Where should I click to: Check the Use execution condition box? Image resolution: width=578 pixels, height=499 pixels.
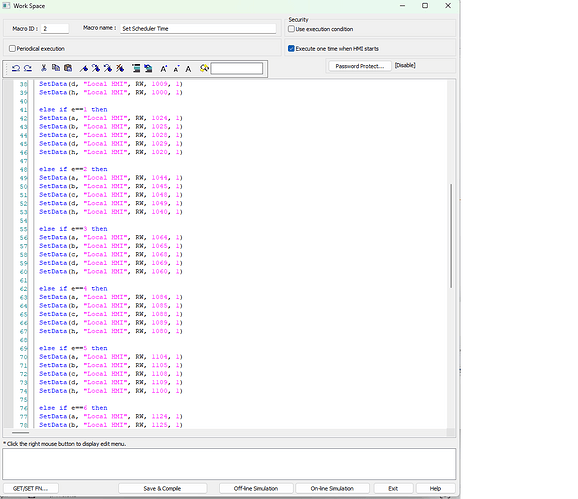click(292, 29)
